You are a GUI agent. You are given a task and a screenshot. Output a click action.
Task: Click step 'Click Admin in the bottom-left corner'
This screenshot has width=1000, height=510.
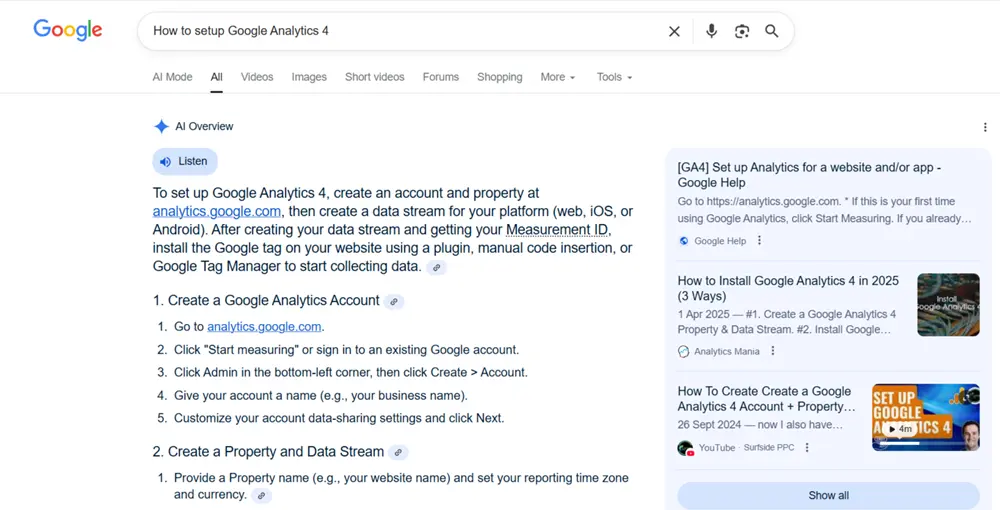(351, 372)
